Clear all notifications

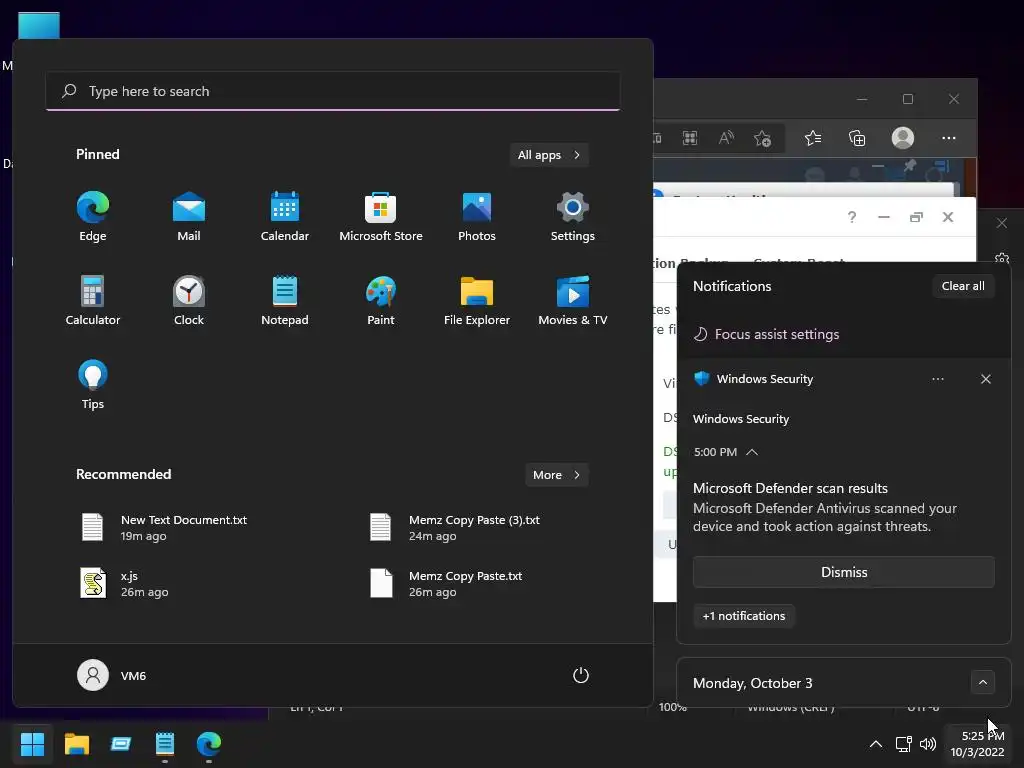pos(963,286)
